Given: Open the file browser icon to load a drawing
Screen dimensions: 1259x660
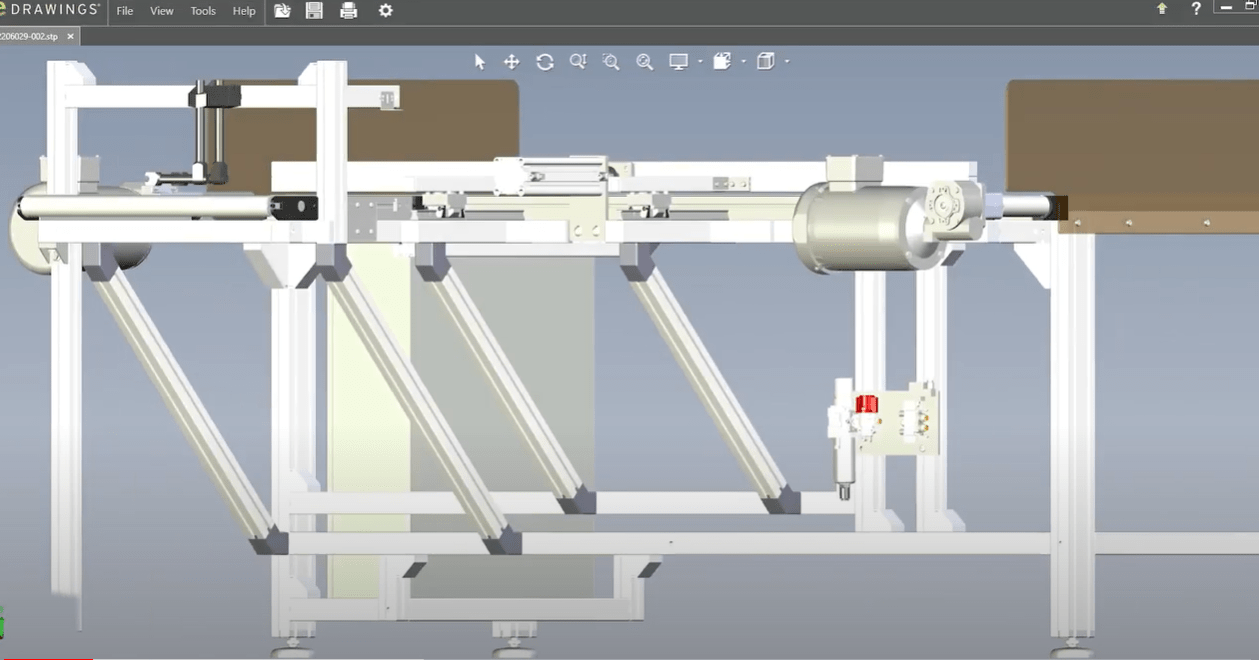Looking at the screenshot, I should tap(282, 10).
